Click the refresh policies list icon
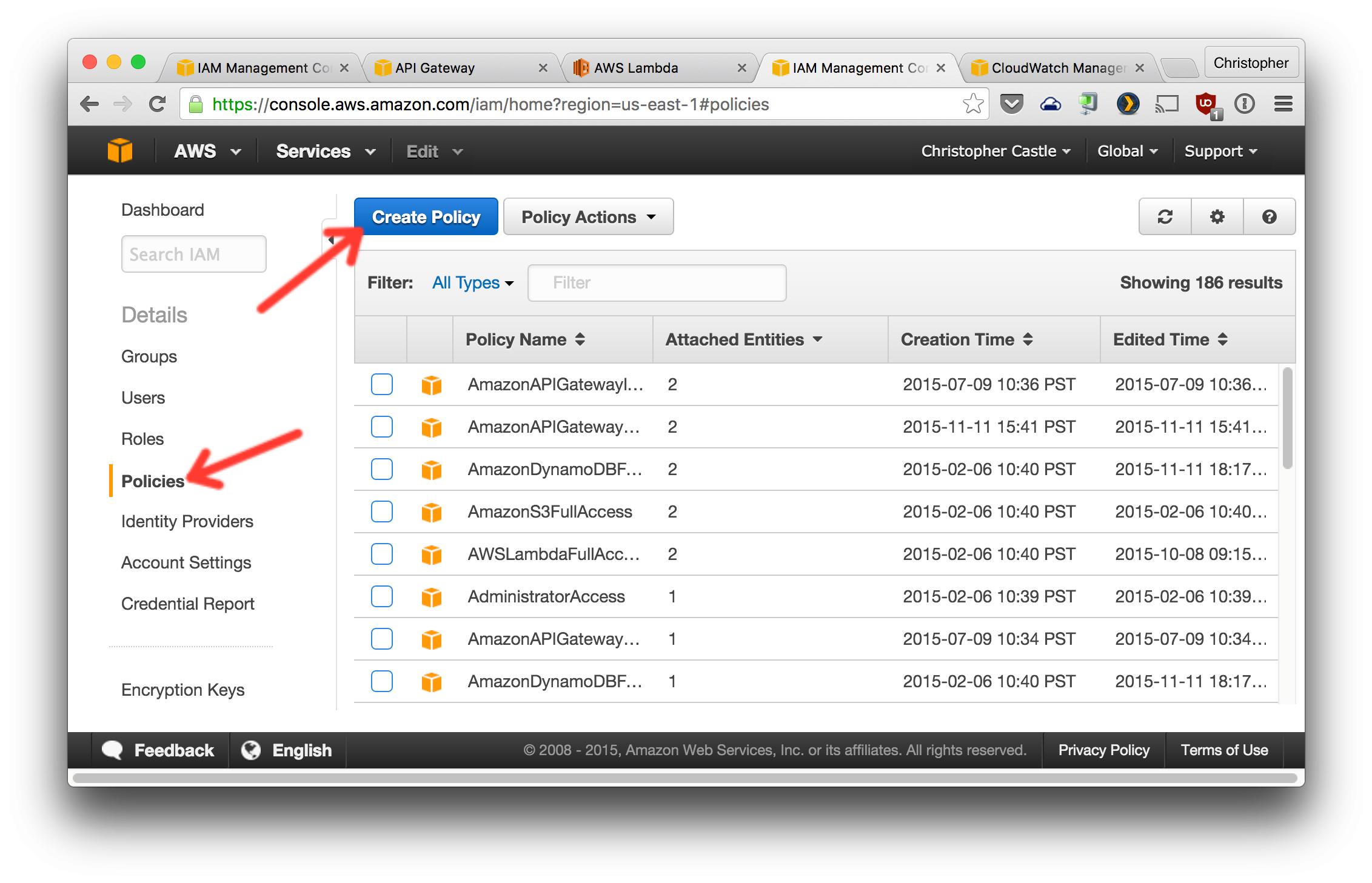This screenshot has width=1372, height=883. coord(1165,217)
